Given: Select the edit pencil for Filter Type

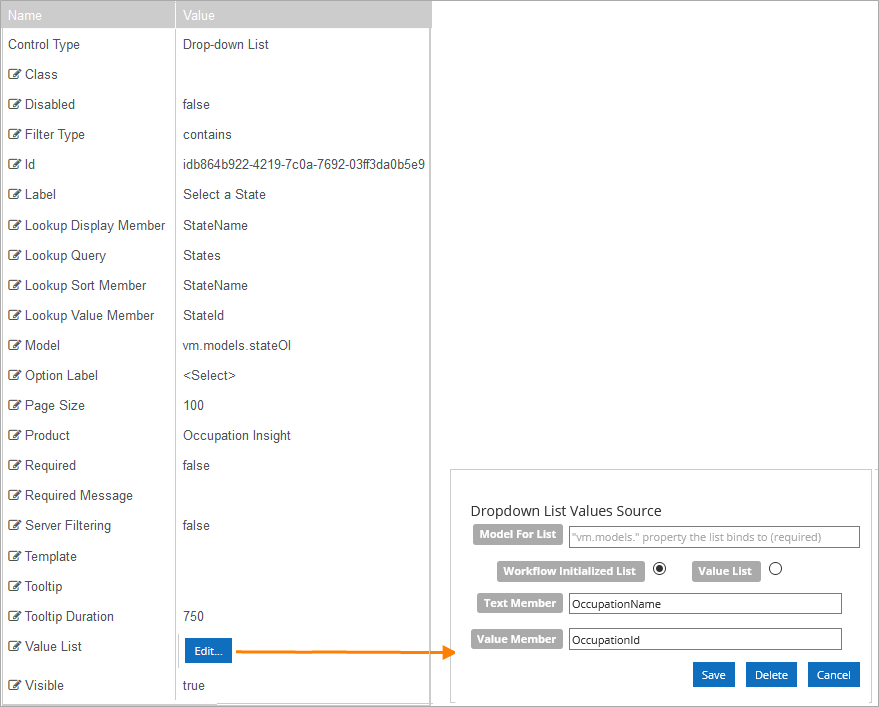Looking at the screenshot, I should point(14,134).
